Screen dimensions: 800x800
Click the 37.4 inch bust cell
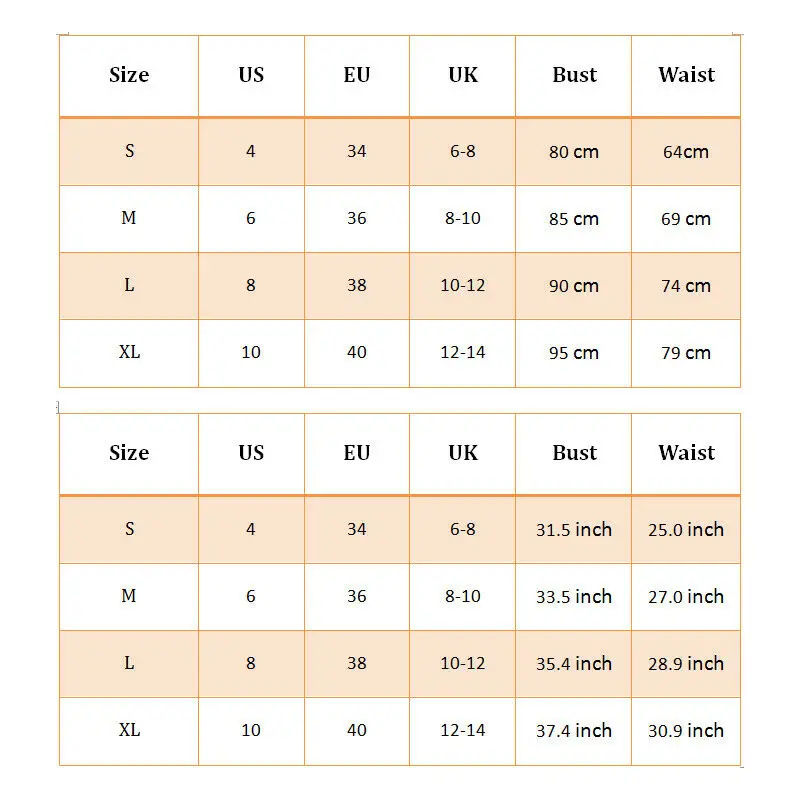[x=573, y=731]
